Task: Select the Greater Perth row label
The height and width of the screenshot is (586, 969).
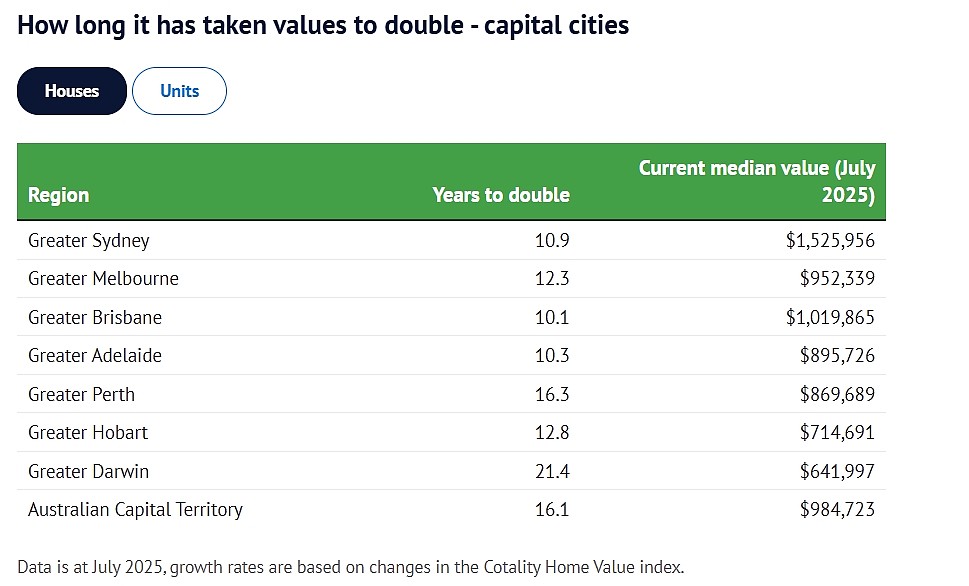Action: coord(82,394)
